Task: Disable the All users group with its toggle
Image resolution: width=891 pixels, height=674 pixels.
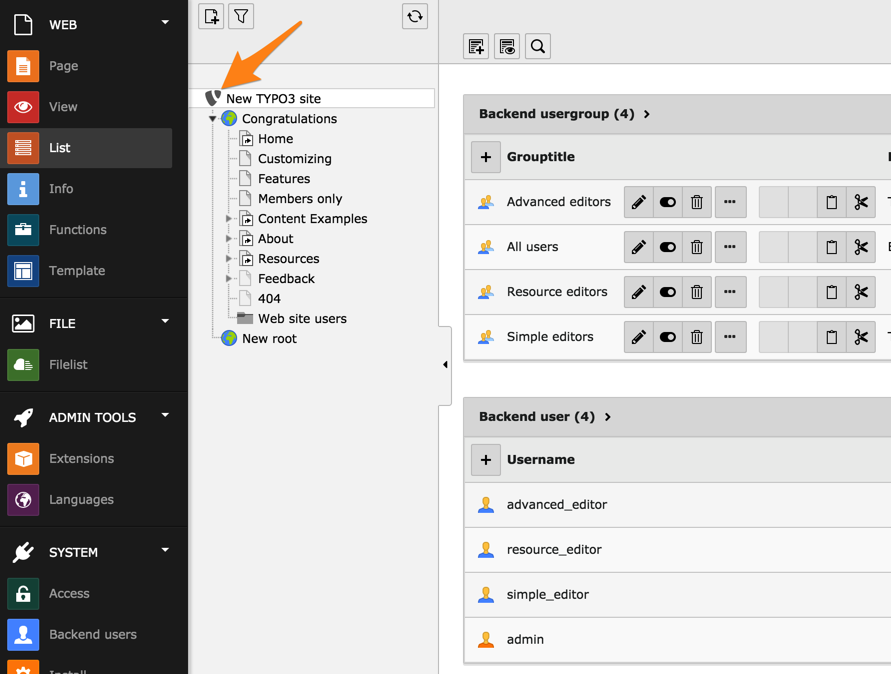Action: point(667,247)
